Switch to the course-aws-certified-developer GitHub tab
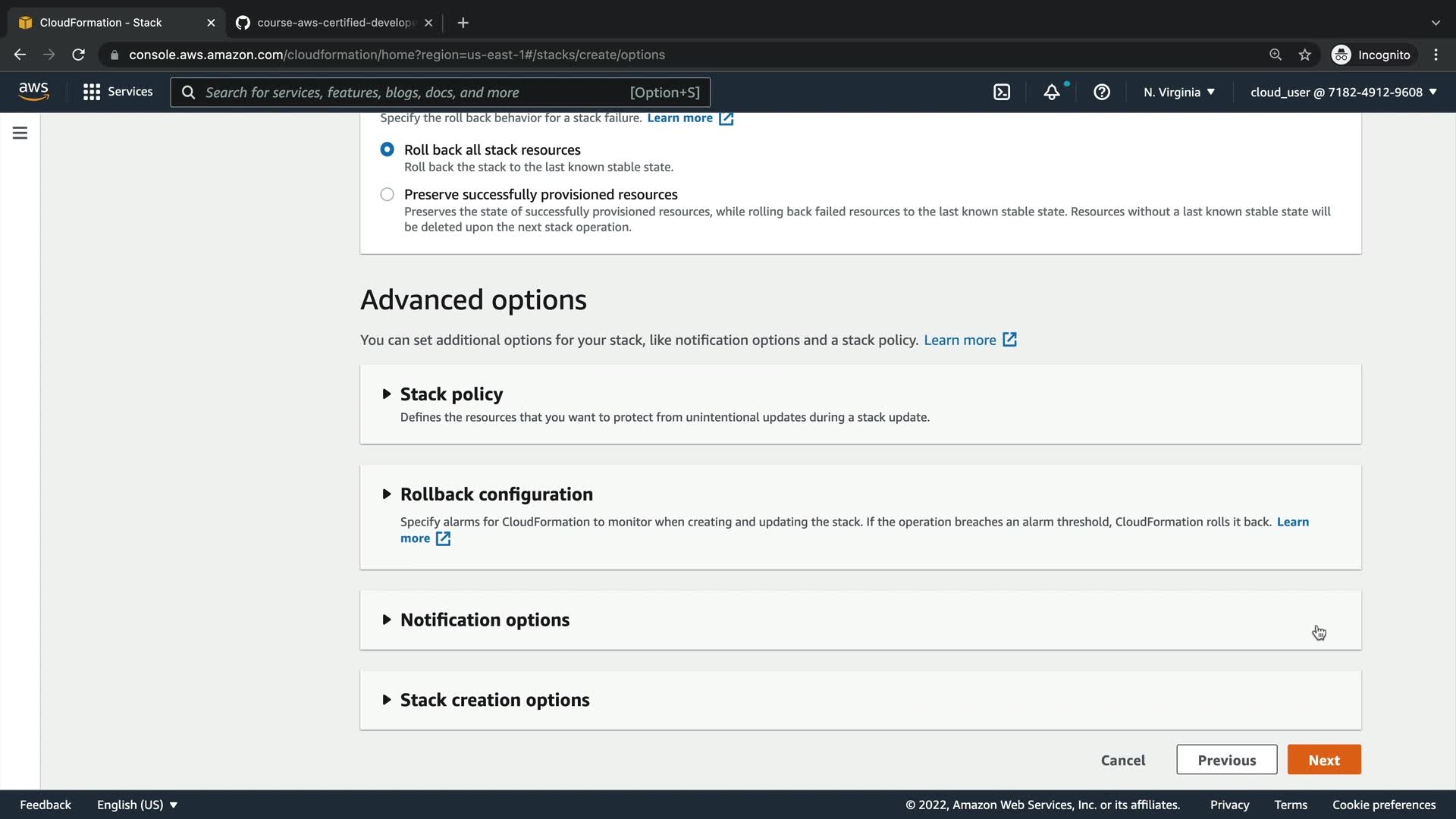 [334, 23]
